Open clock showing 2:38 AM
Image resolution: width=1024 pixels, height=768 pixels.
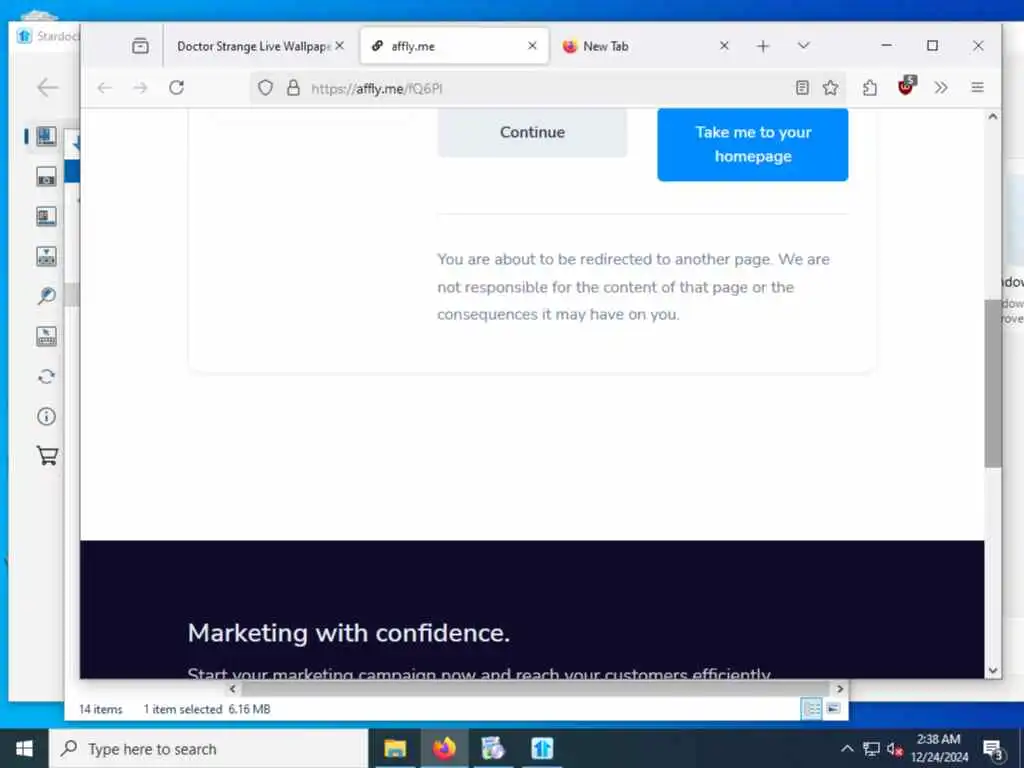[939, 748]
